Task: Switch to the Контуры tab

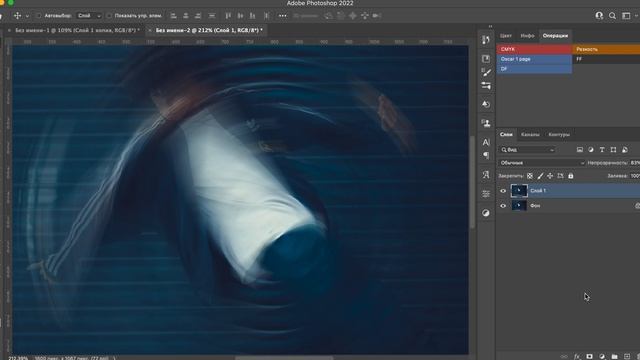Action: pyautogui.click(x=559, y=134)
